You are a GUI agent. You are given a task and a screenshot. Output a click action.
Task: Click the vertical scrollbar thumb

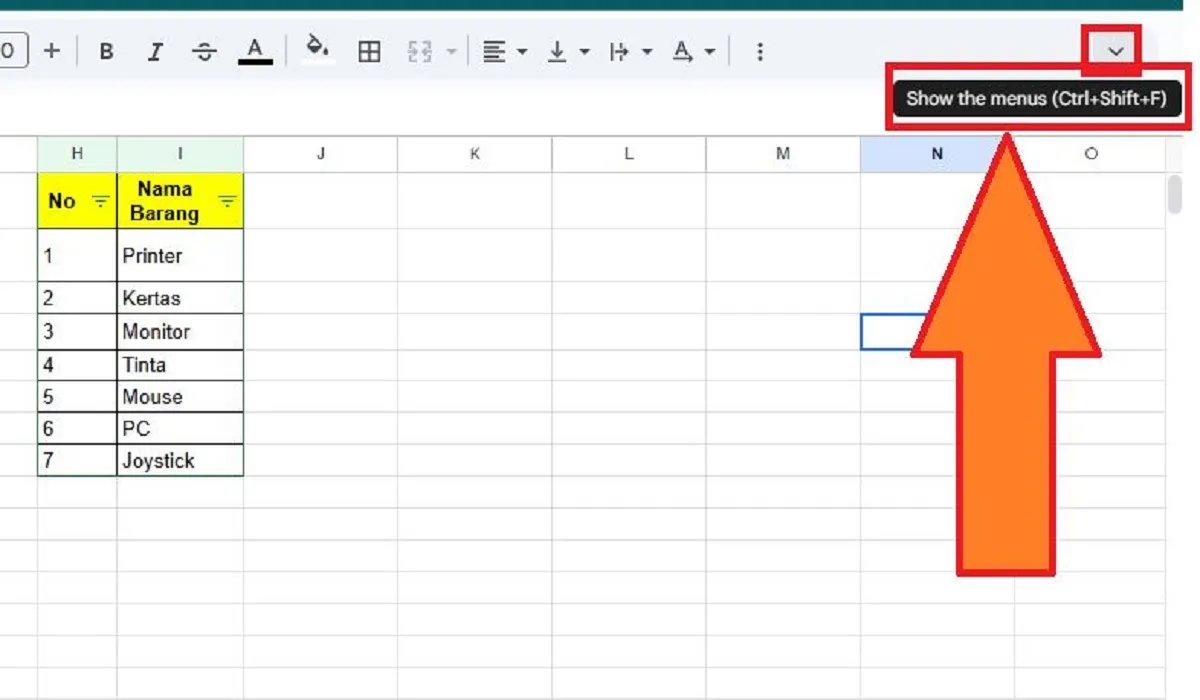1175,194
